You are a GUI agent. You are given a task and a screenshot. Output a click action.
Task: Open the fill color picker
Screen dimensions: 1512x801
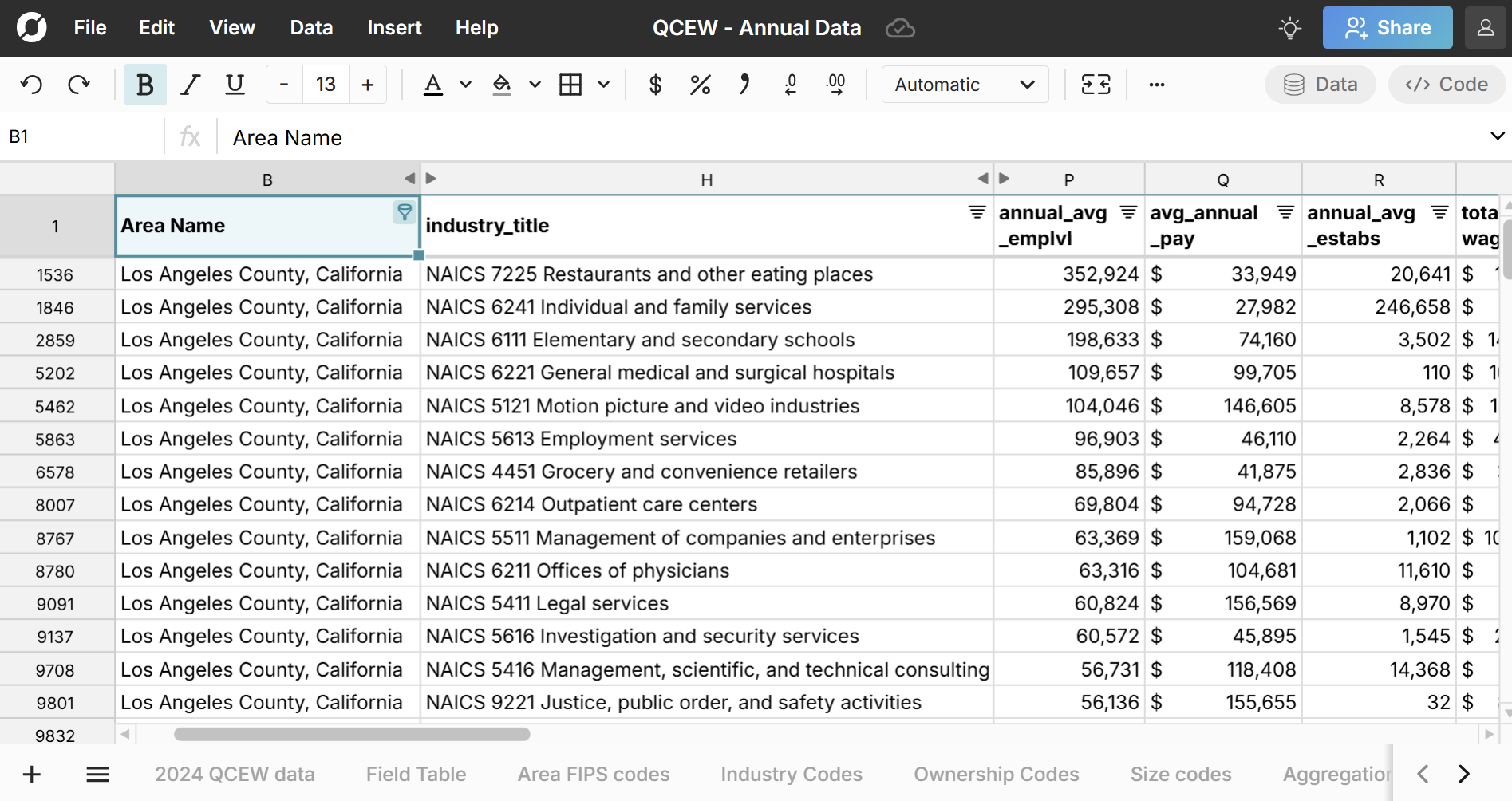coord(502,85)
